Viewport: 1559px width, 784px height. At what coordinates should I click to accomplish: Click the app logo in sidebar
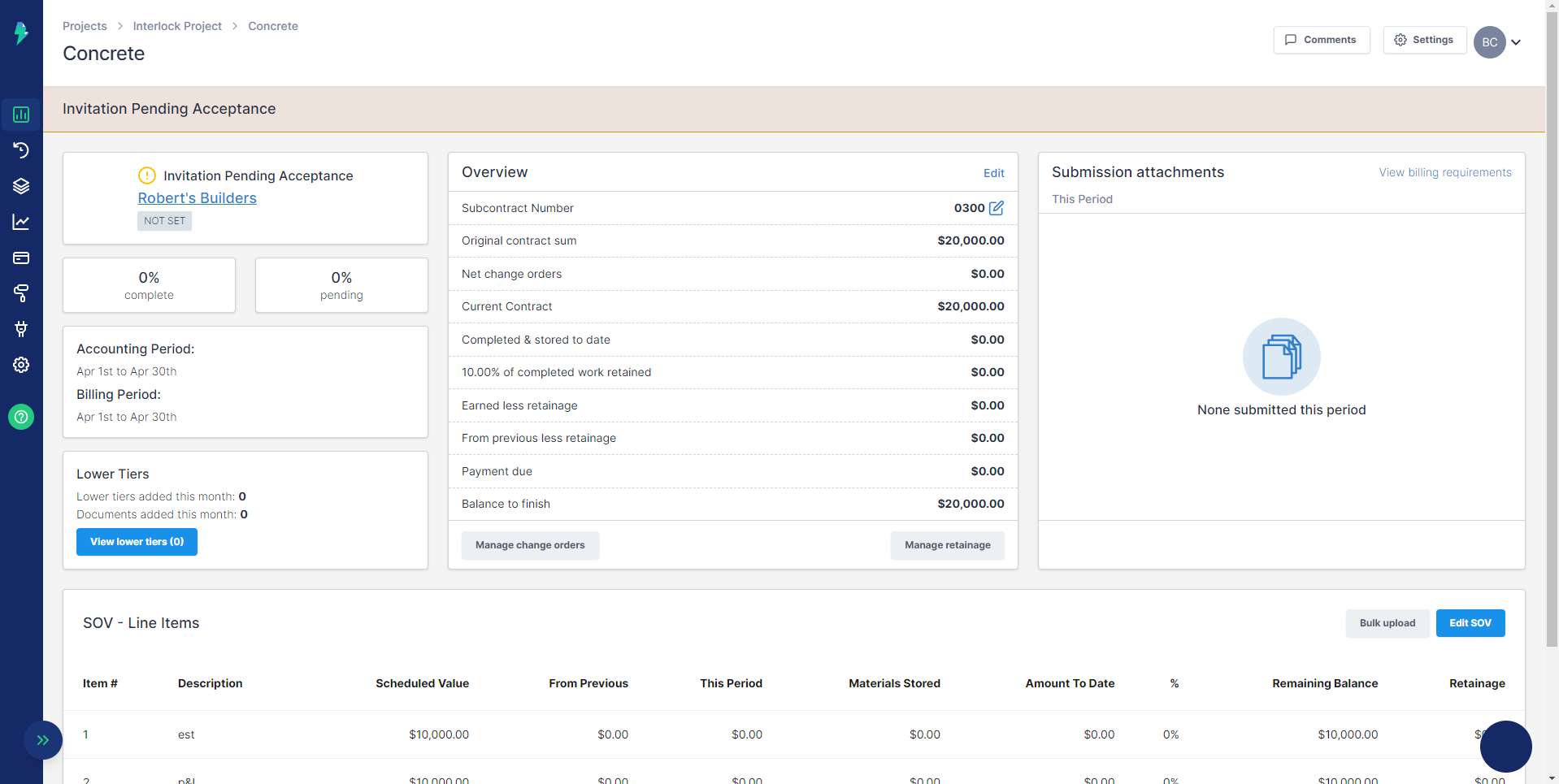[x=21, y=32]
